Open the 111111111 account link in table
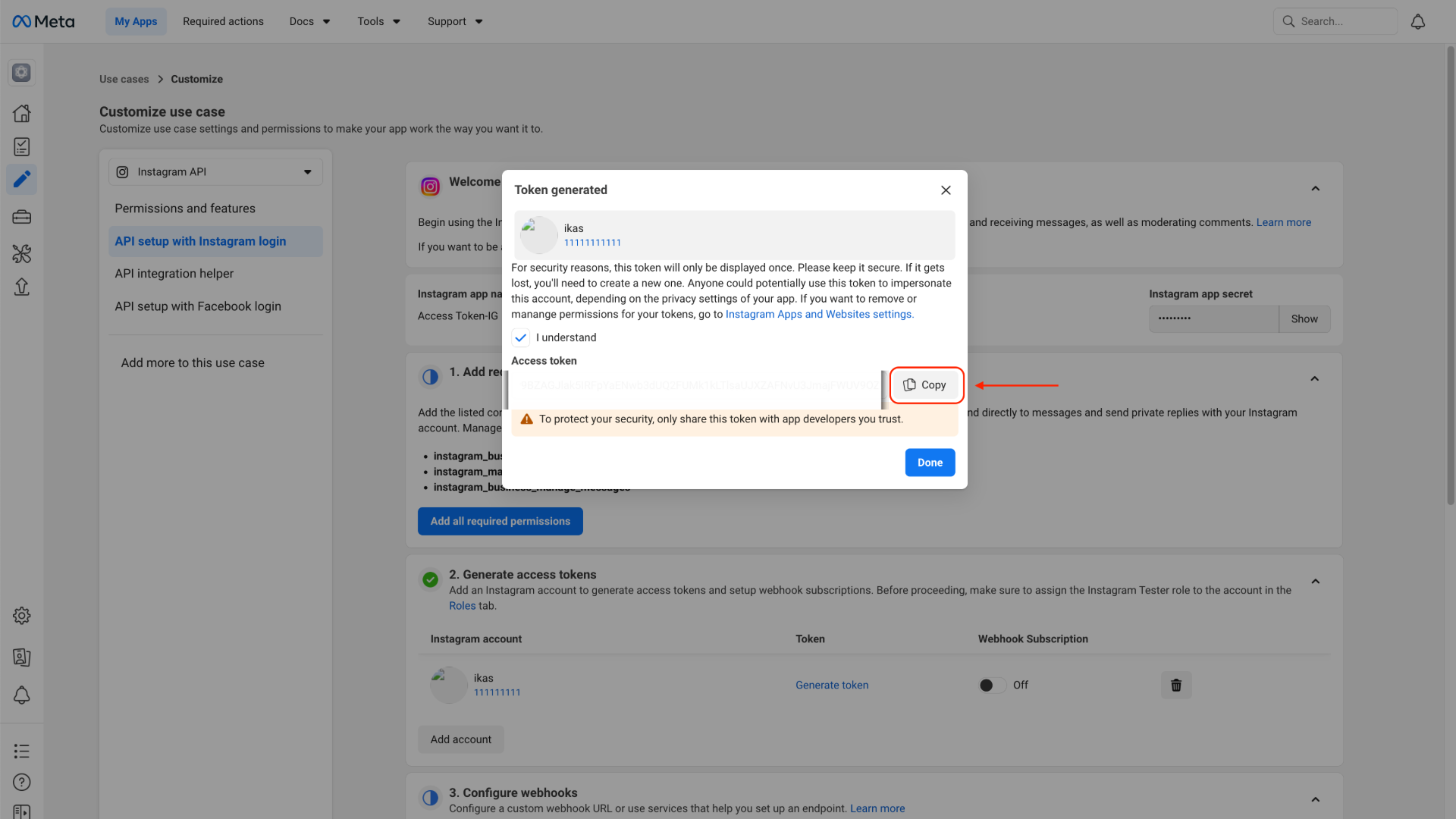1456x819 pixels. [x=497, y=692]
